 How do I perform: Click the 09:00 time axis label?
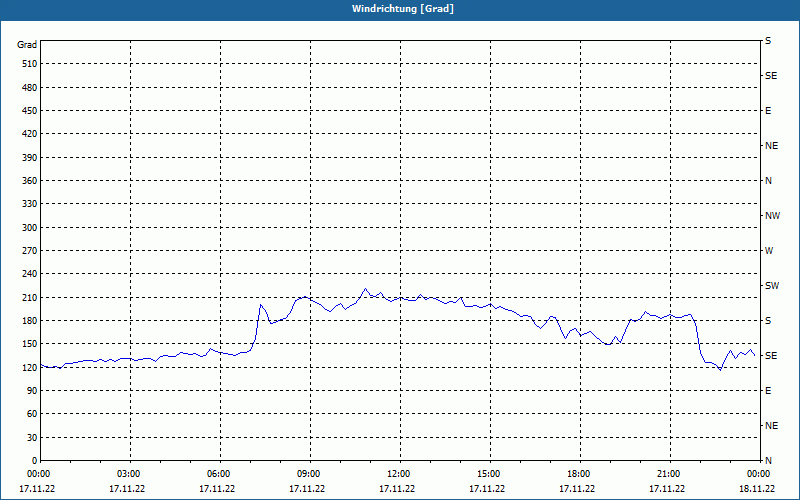[311, 474]
